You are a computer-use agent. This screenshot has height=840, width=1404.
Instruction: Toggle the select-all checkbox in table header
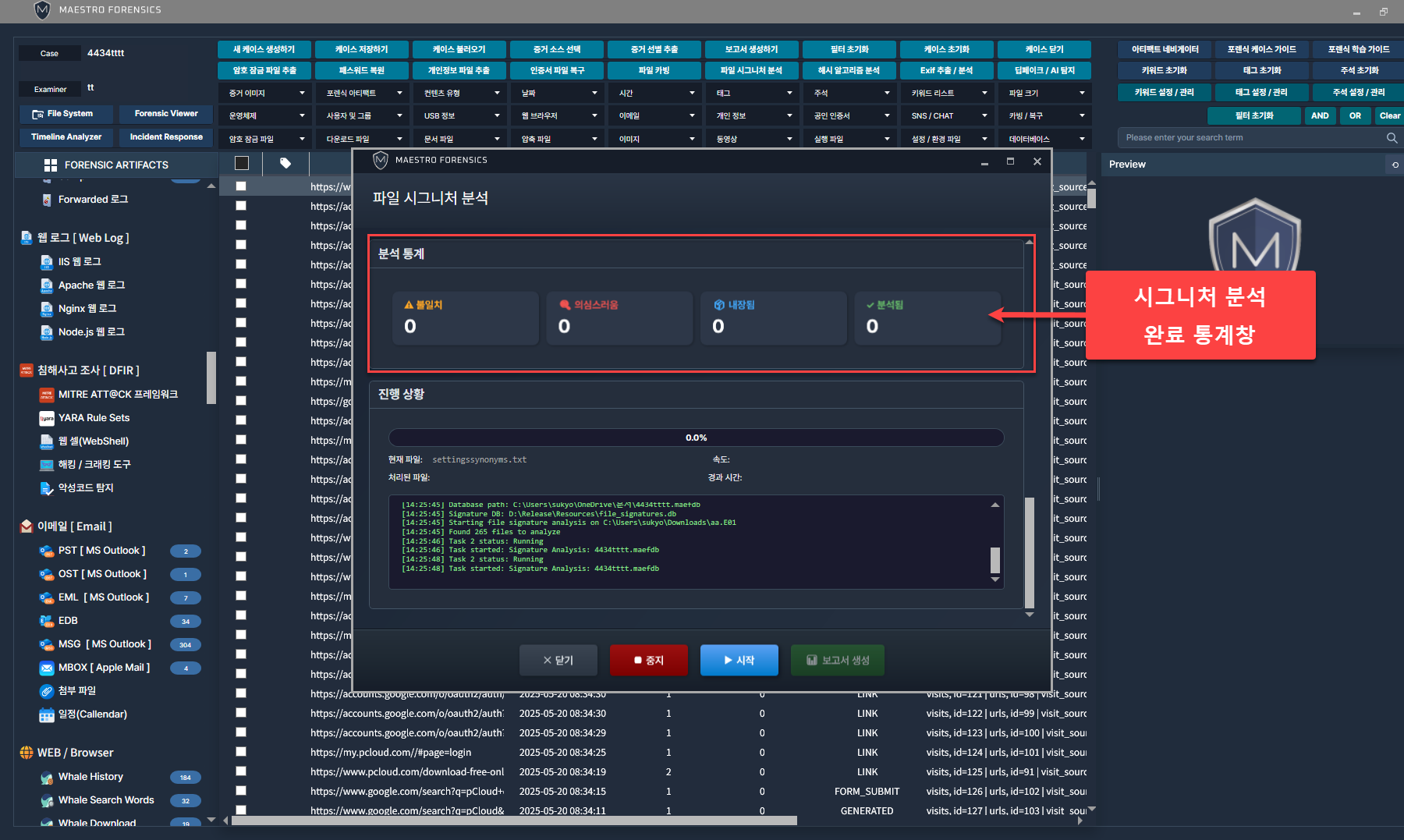tap(242, 163)
